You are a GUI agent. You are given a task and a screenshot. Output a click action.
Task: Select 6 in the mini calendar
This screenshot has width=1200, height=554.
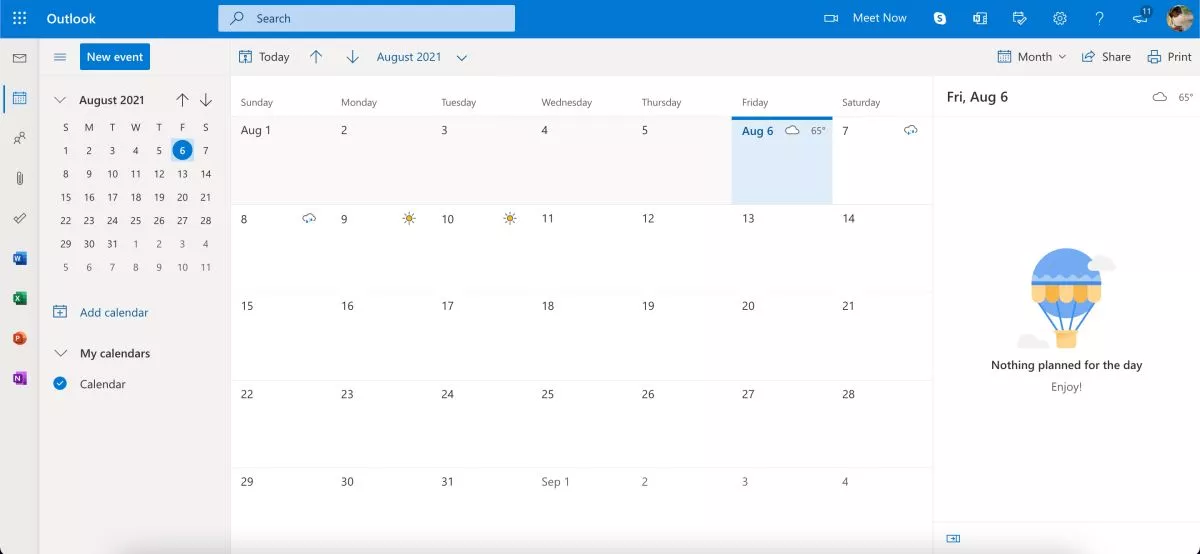(x=182, y=150)
